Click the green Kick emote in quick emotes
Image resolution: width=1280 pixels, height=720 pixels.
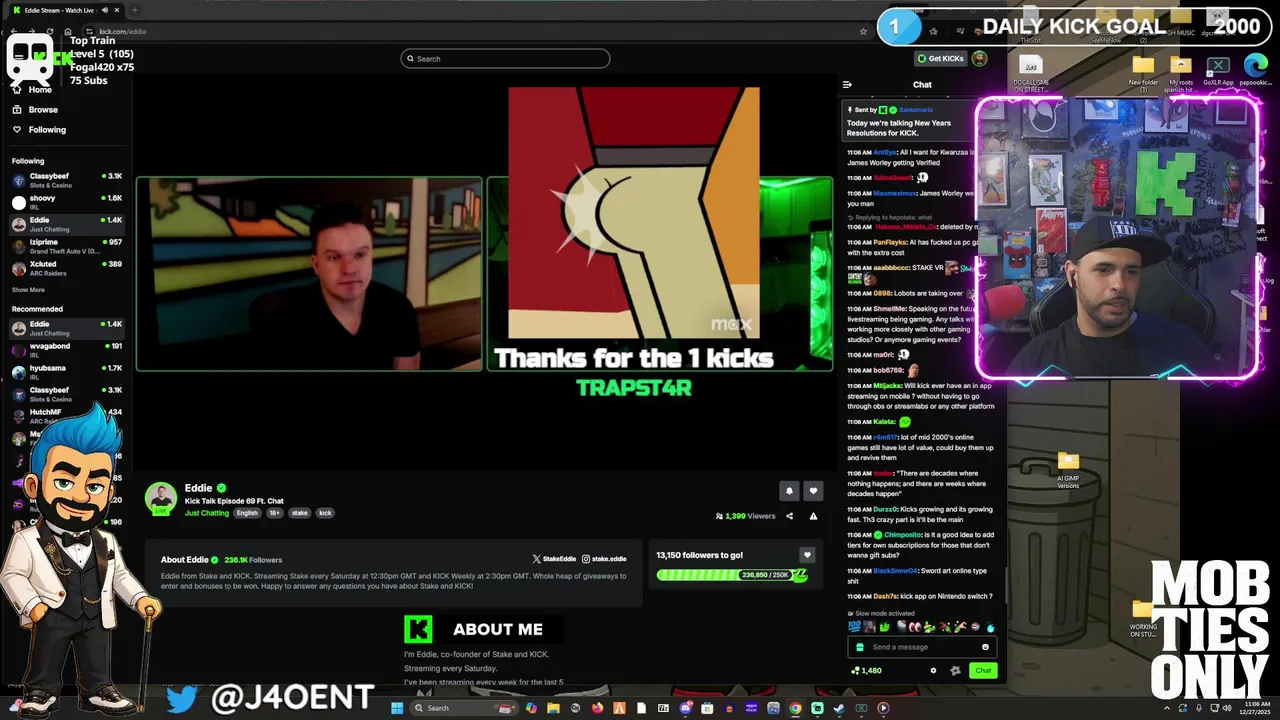click(884, 627)
